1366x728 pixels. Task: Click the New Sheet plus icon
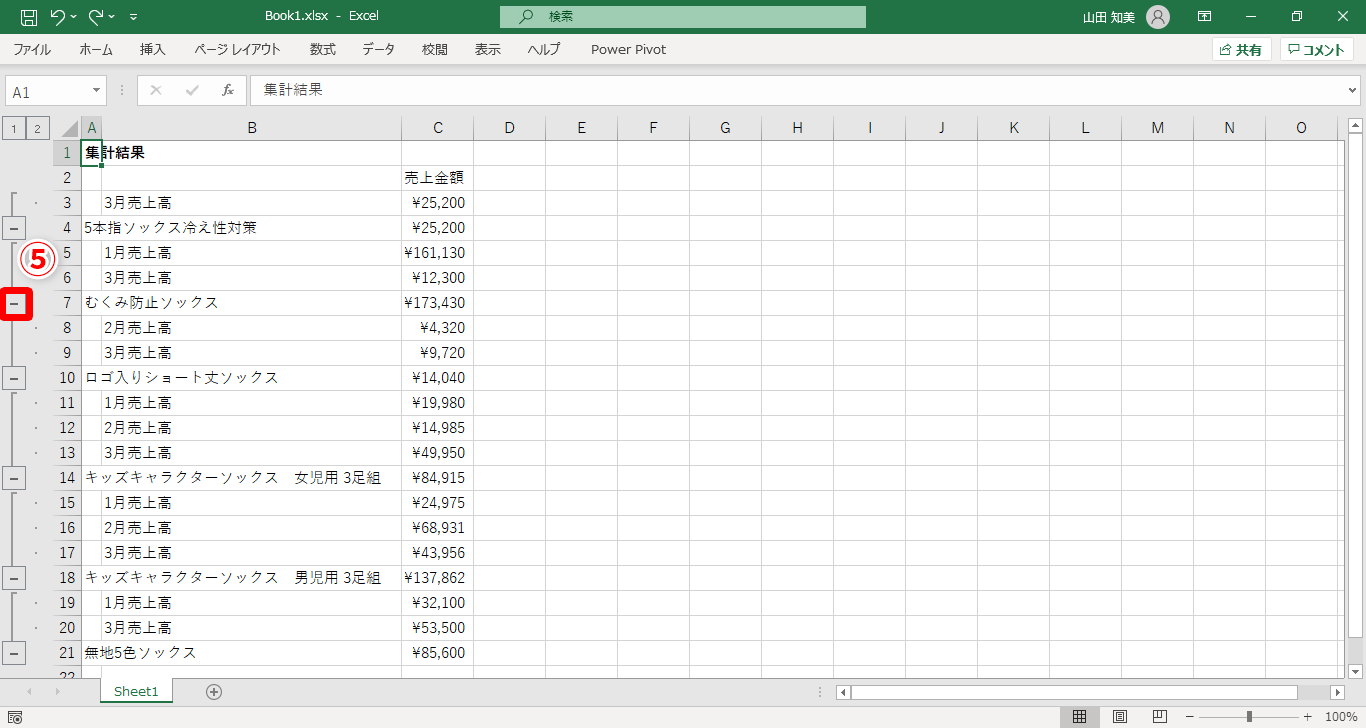[x=213, y=691]
